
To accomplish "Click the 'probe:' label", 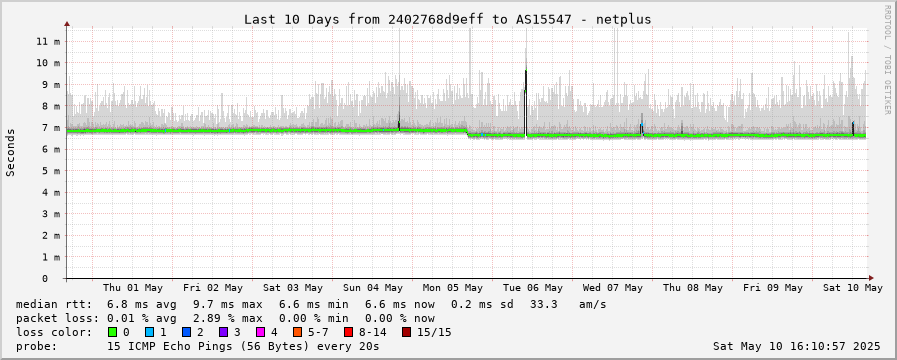I will [x=37, y=346].
